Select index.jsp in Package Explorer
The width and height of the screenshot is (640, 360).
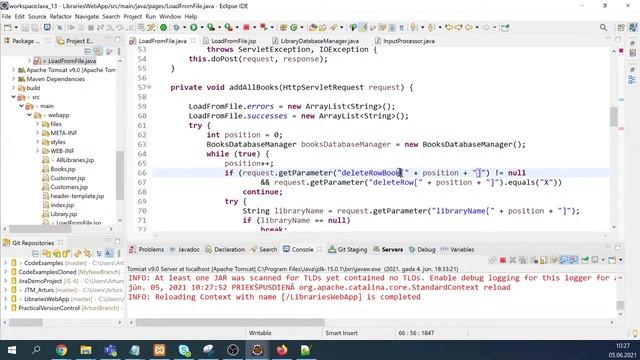tap(62, 205)
